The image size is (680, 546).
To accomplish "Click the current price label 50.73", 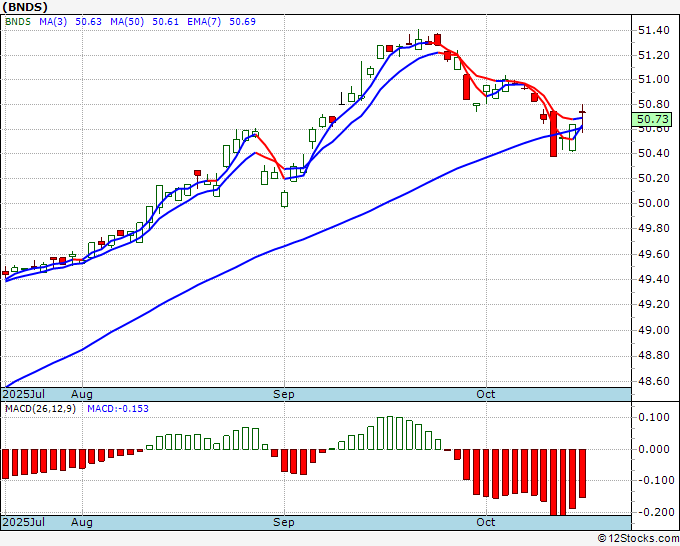I will [652, 119].
